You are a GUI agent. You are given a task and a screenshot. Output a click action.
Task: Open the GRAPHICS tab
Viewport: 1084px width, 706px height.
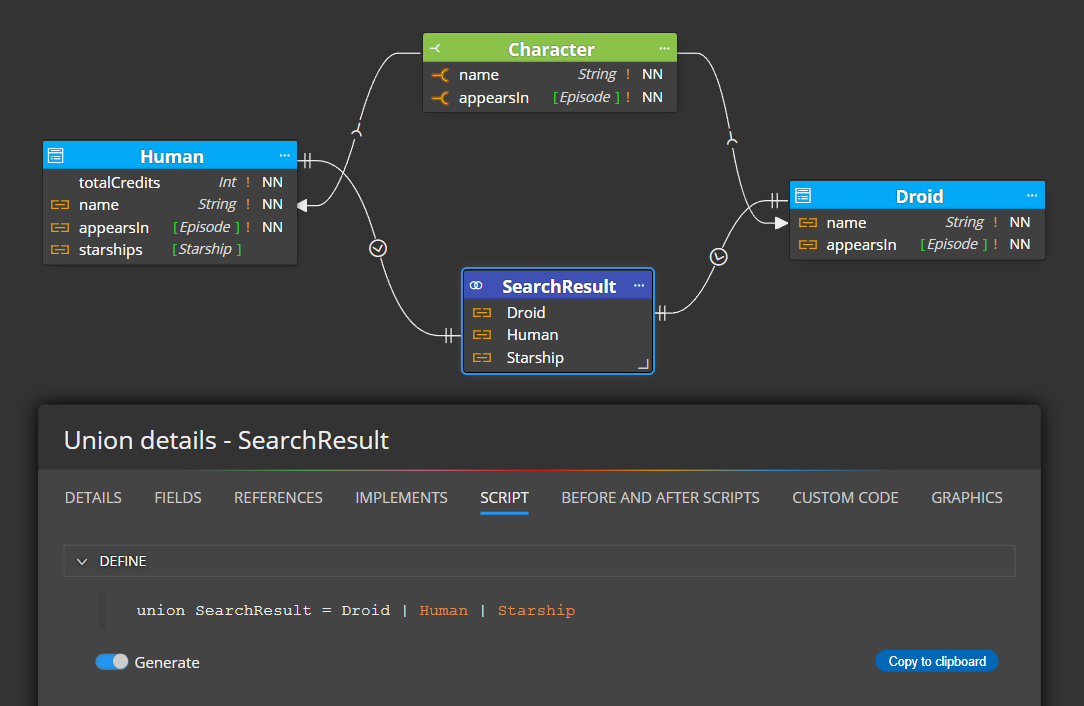(966, 497)
